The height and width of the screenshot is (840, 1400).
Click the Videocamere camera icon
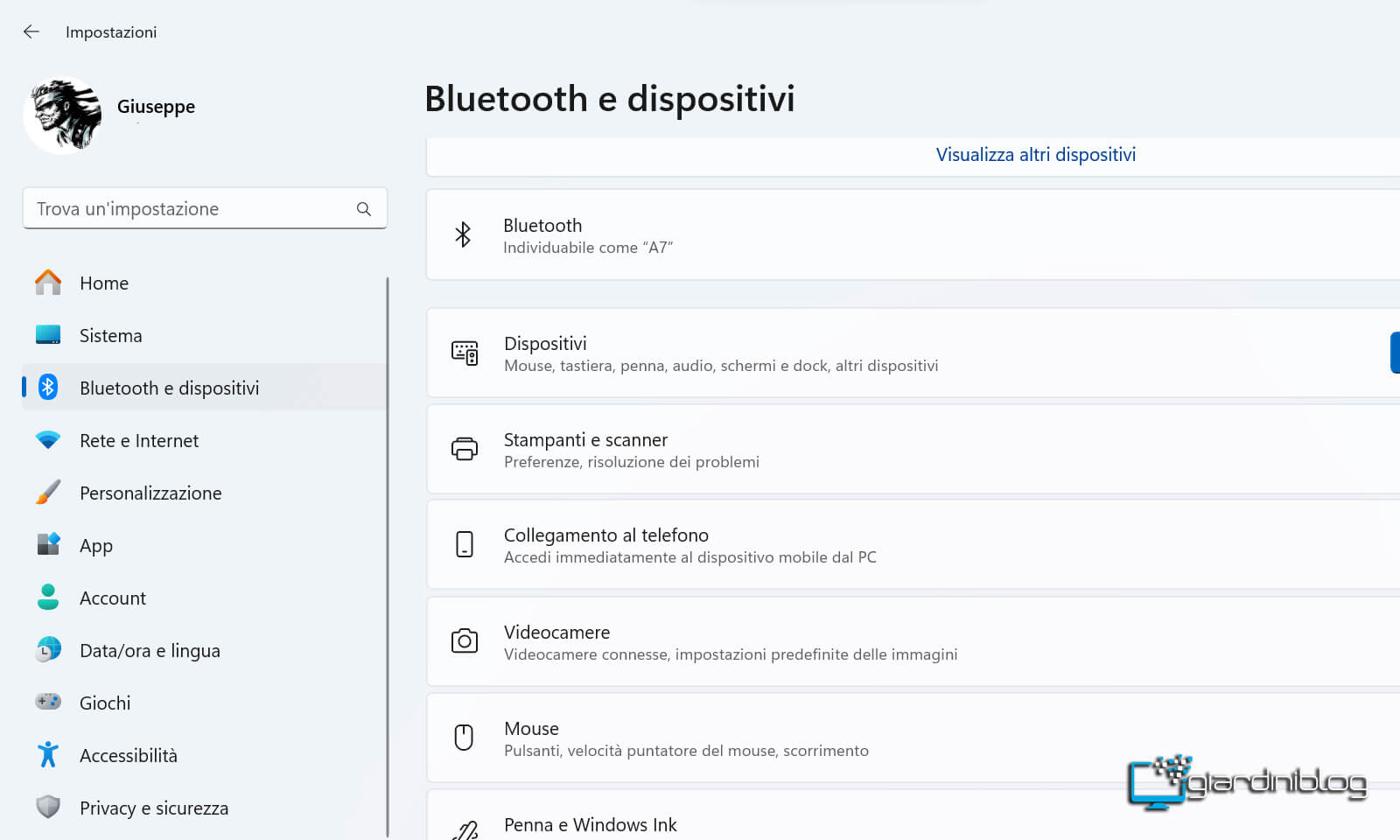point(465,640)
